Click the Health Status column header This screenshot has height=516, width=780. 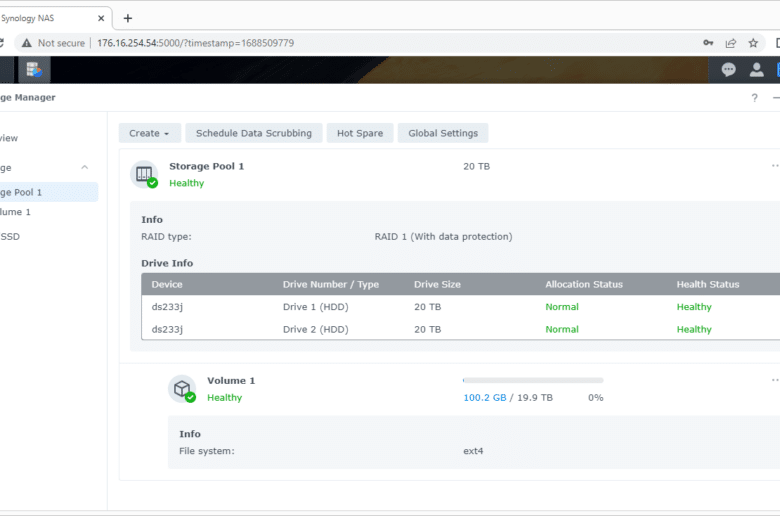point(708,285)
